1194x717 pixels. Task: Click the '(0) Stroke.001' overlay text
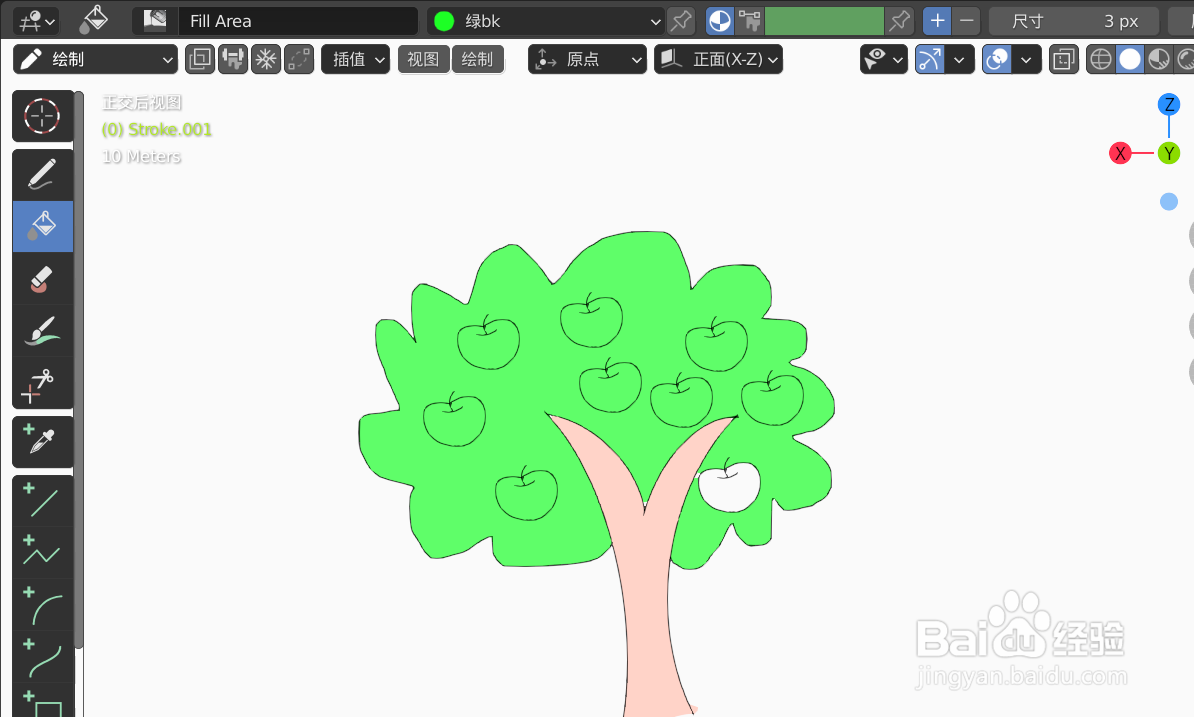pyautogui.click(x=157, y=129)
